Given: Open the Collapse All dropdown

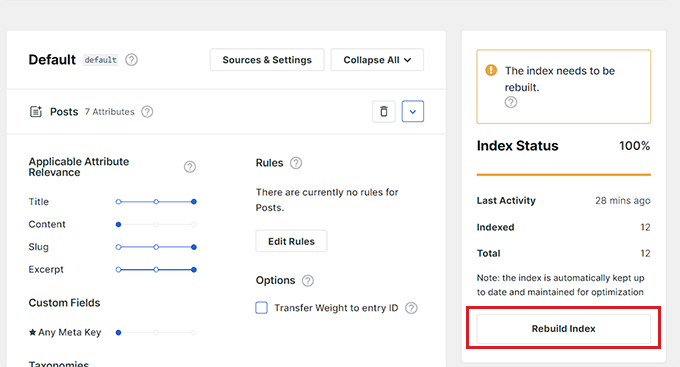Looking at the screenshot, I should 377,60.
